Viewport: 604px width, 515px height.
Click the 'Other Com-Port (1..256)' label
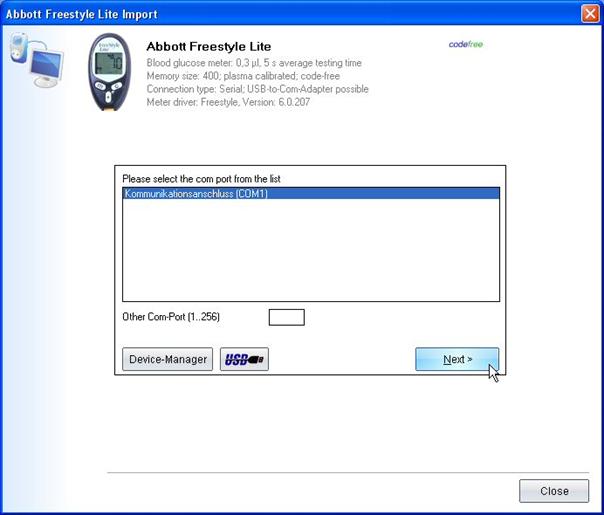[x=171, y=317]
